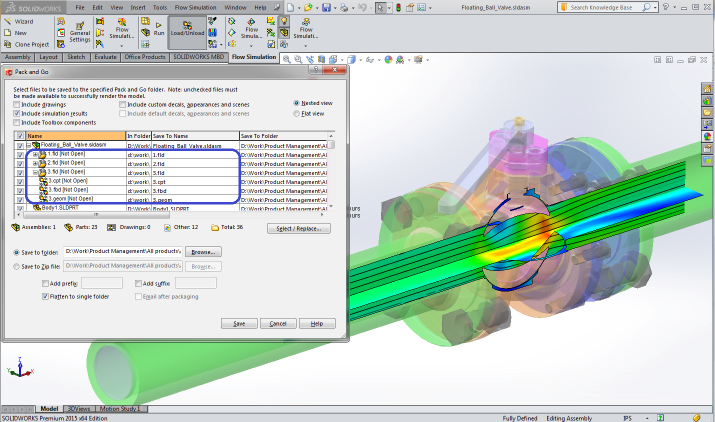Open Search Knowledge Base dropdown arrow
This screenshot has height=422, width=715.
click(655, 7)
